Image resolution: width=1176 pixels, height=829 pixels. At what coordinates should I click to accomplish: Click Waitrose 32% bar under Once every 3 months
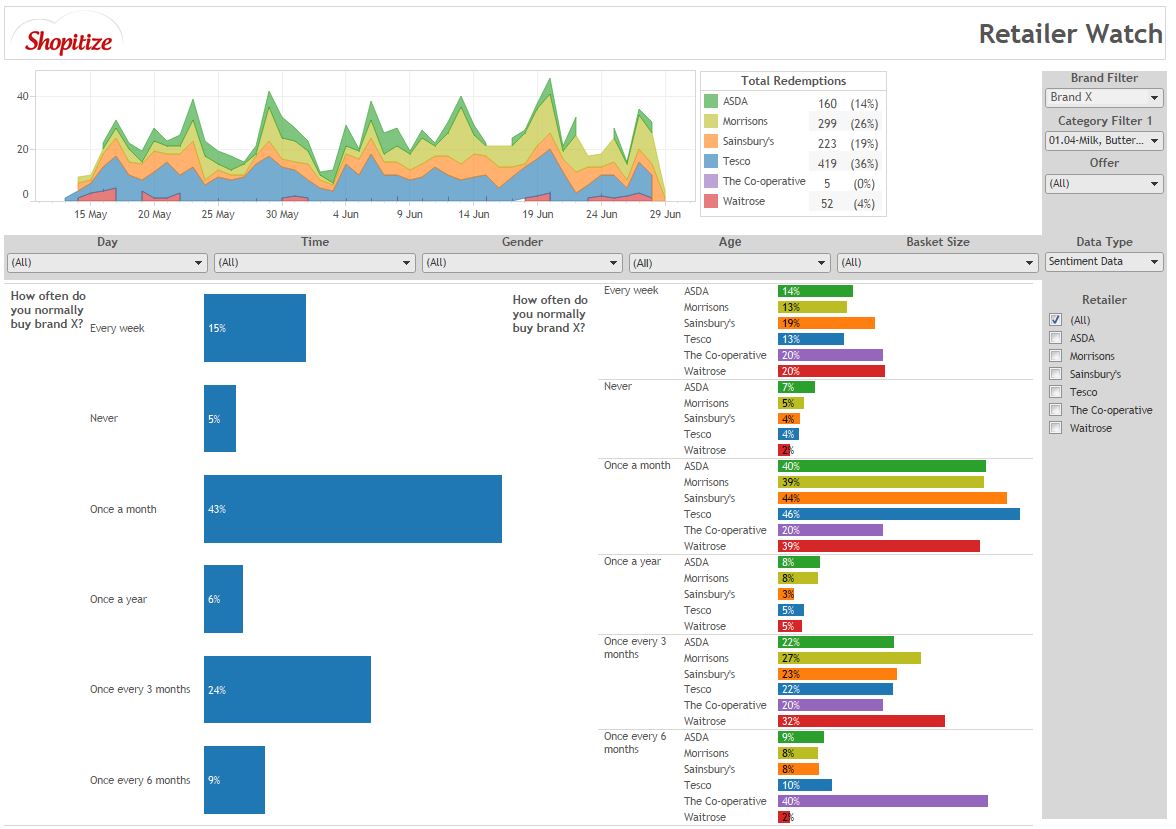(861, 721)
